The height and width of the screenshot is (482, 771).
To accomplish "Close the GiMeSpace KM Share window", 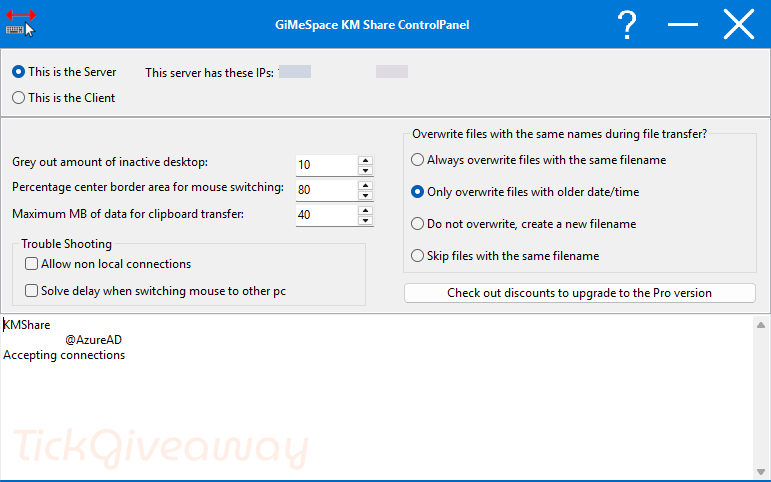I will point(739,24).
